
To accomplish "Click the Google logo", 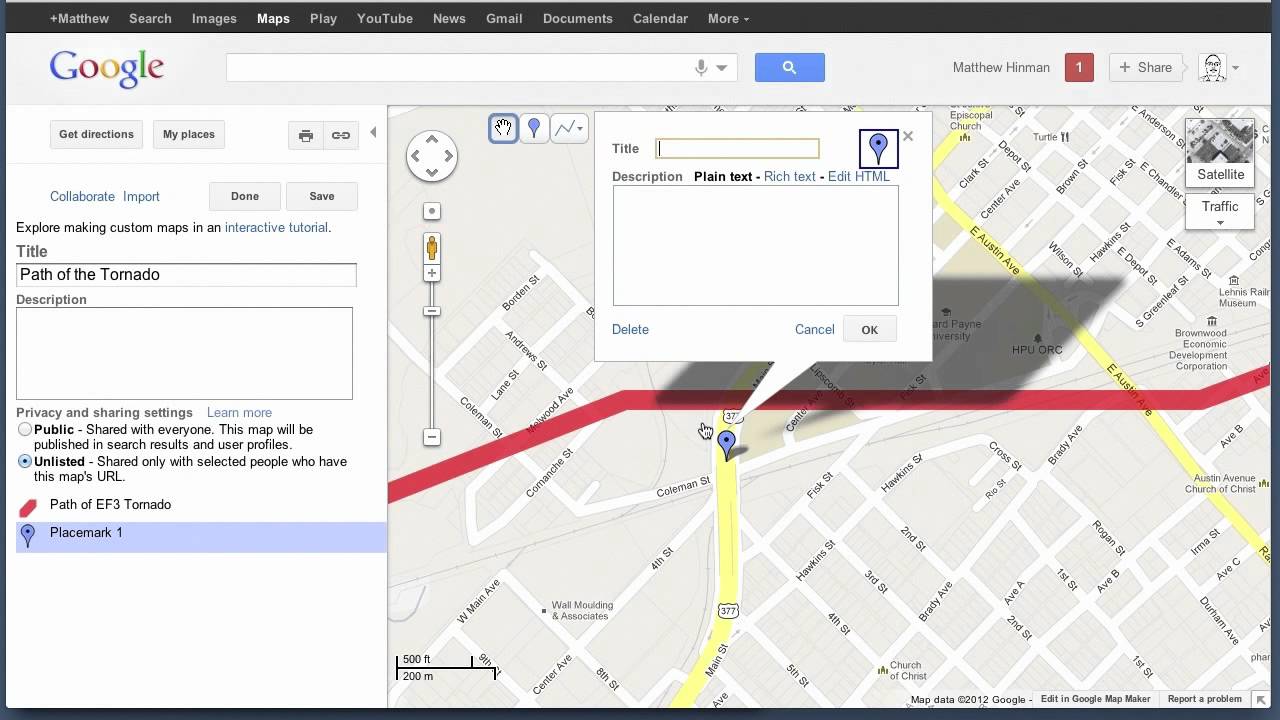I will point(106,68).
